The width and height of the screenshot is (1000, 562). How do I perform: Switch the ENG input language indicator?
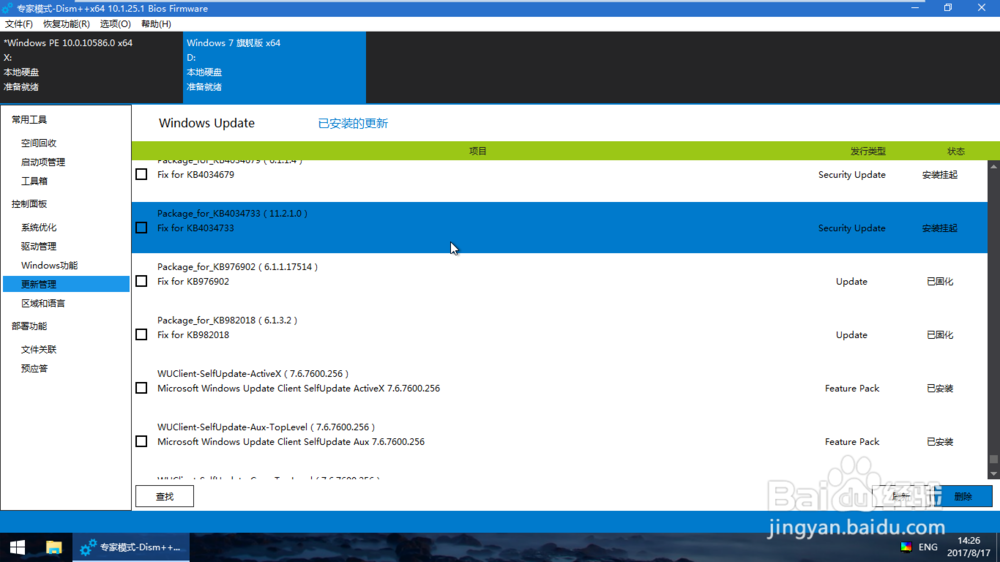point(928,547)
